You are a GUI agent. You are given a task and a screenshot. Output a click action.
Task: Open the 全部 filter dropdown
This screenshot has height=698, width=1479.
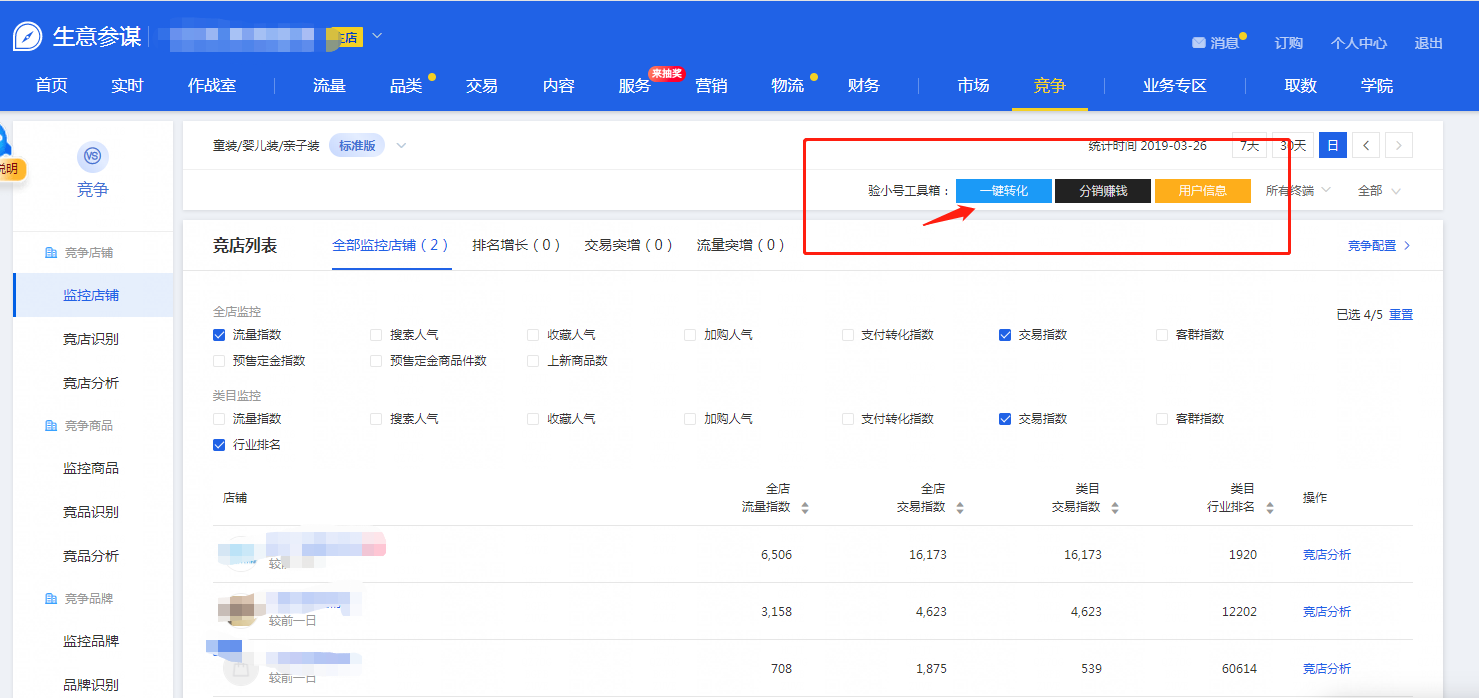click(x=1379, y=191)
